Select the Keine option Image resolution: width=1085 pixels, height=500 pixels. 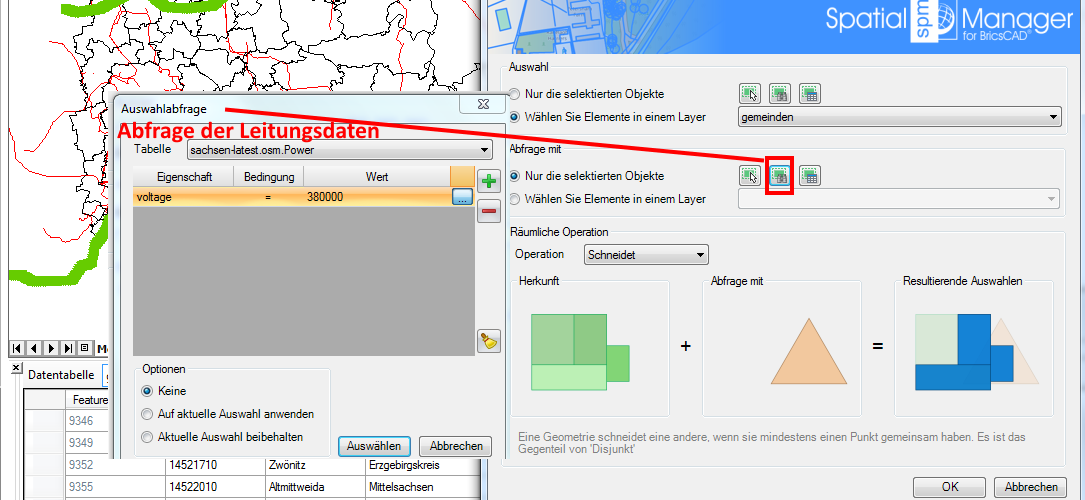(148, 391)
